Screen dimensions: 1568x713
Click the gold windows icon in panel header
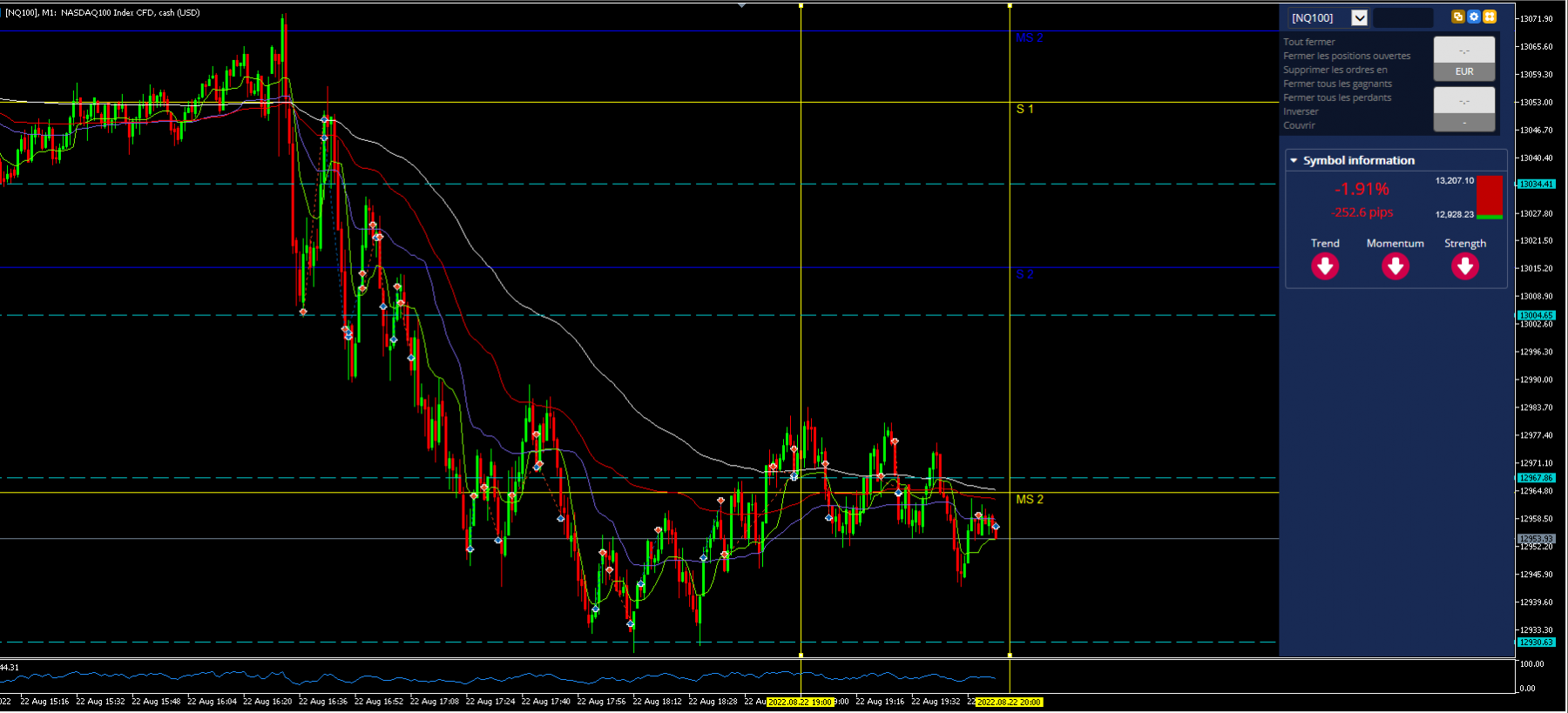tap(1457, 17)
